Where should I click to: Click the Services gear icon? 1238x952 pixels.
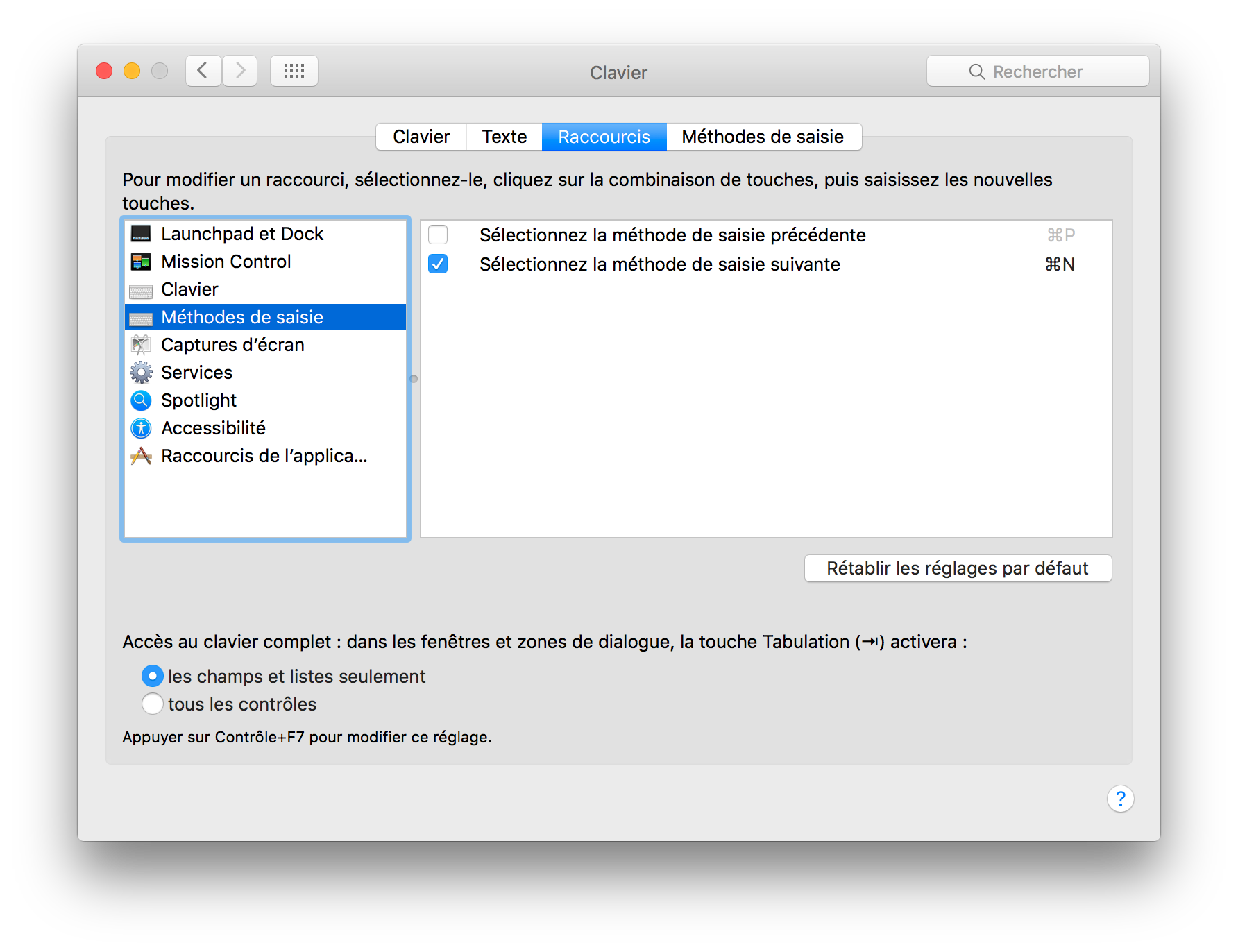[x=141, y=373]
